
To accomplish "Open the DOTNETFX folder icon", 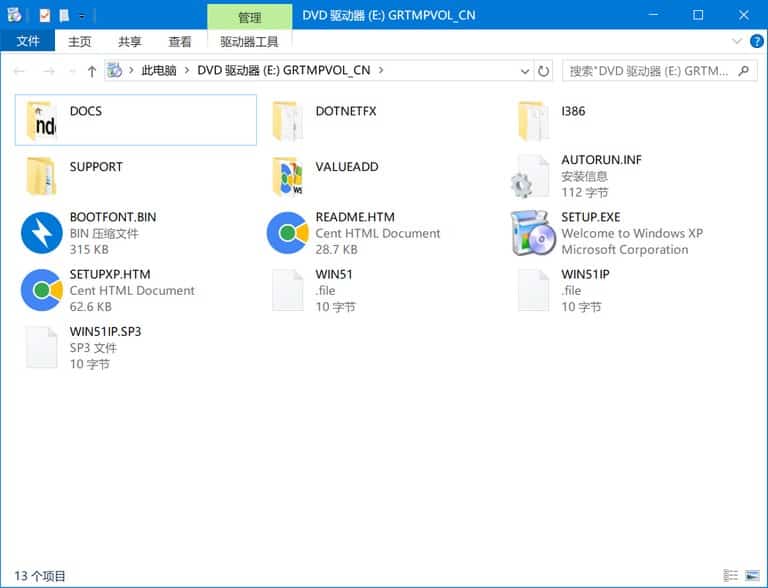I will click(288, 121).
